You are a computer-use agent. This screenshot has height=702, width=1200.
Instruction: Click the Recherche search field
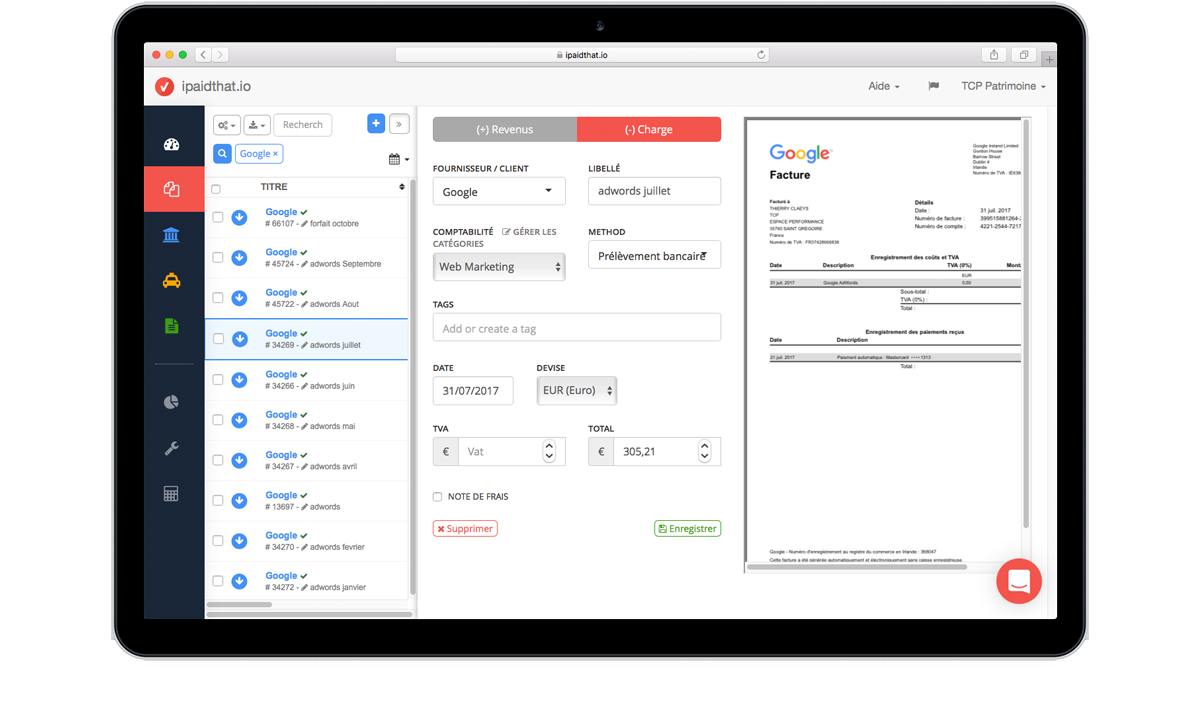(302, 125)
